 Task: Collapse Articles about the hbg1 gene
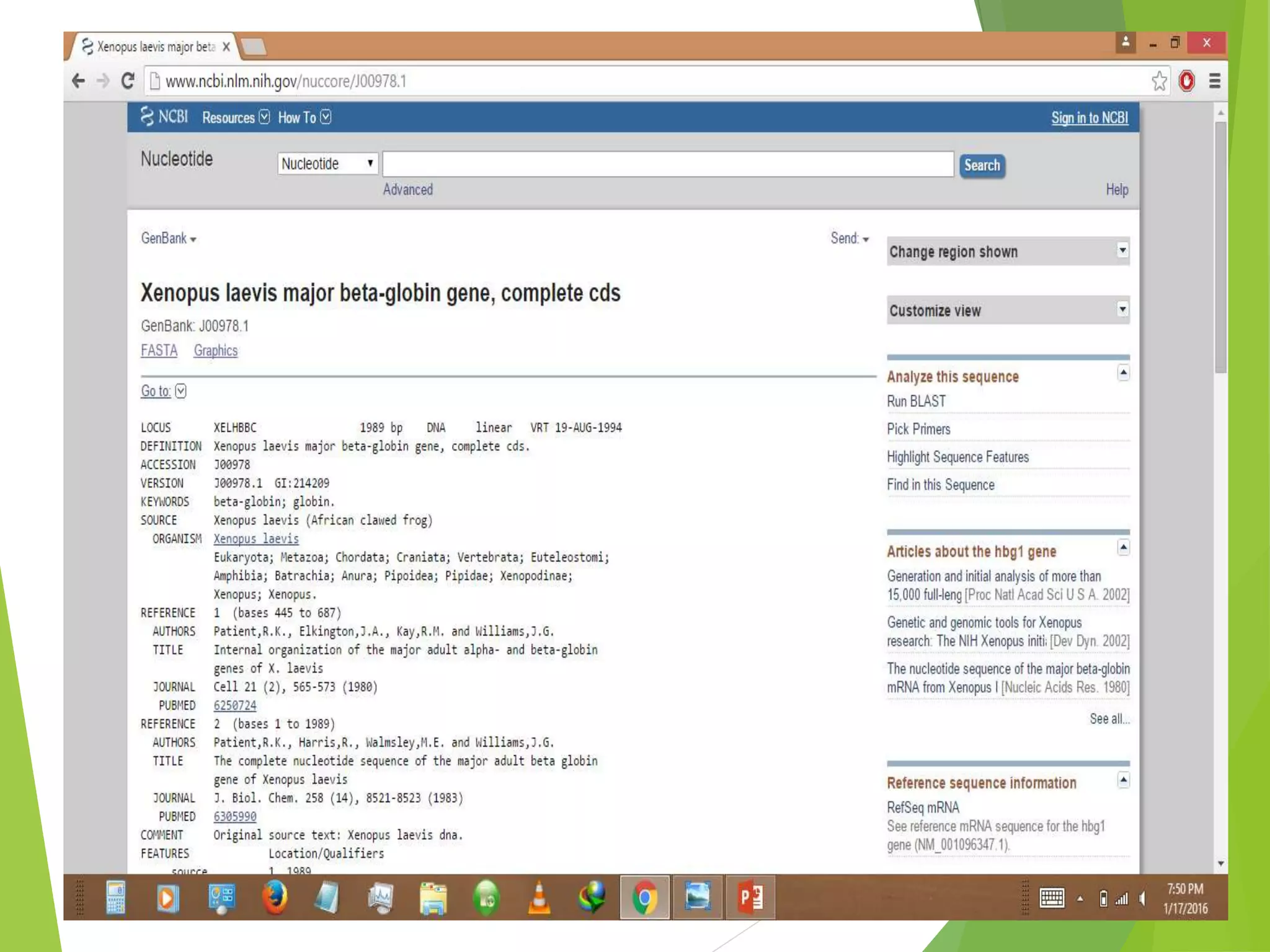tap(1123, 548)
